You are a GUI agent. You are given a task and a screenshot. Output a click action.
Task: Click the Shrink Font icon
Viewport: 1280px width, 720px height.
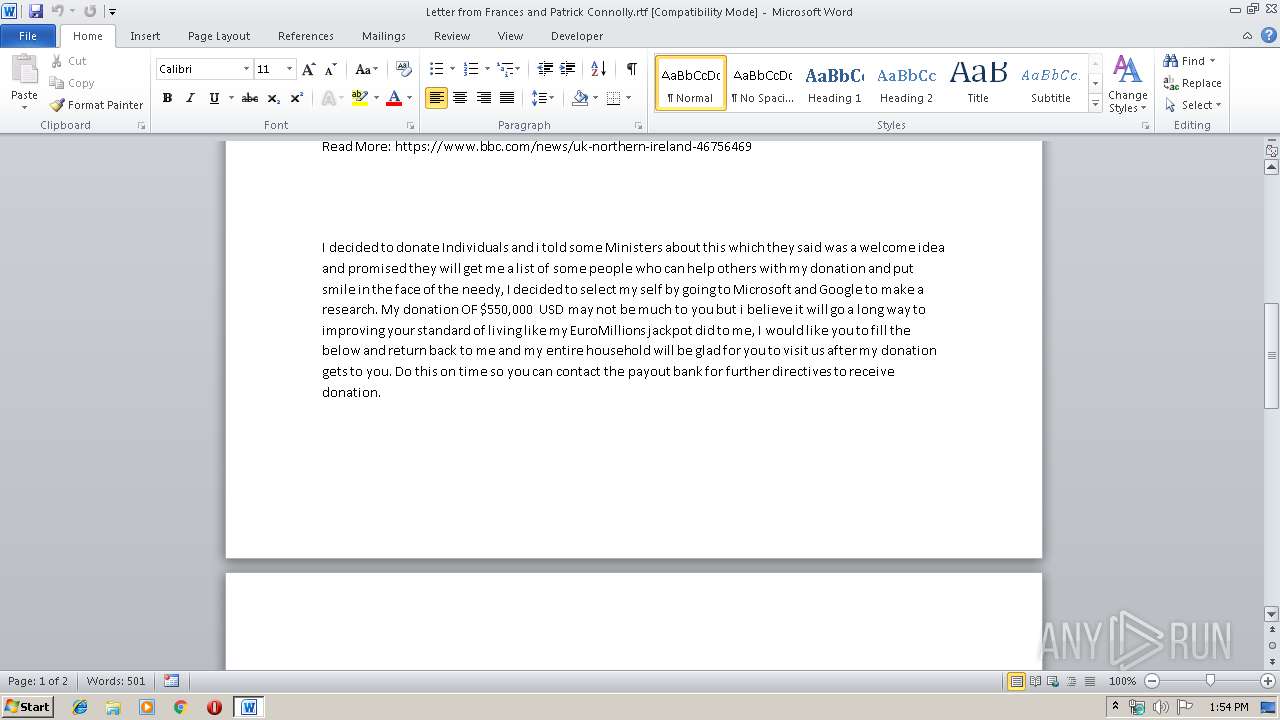(x=331, y=69)
